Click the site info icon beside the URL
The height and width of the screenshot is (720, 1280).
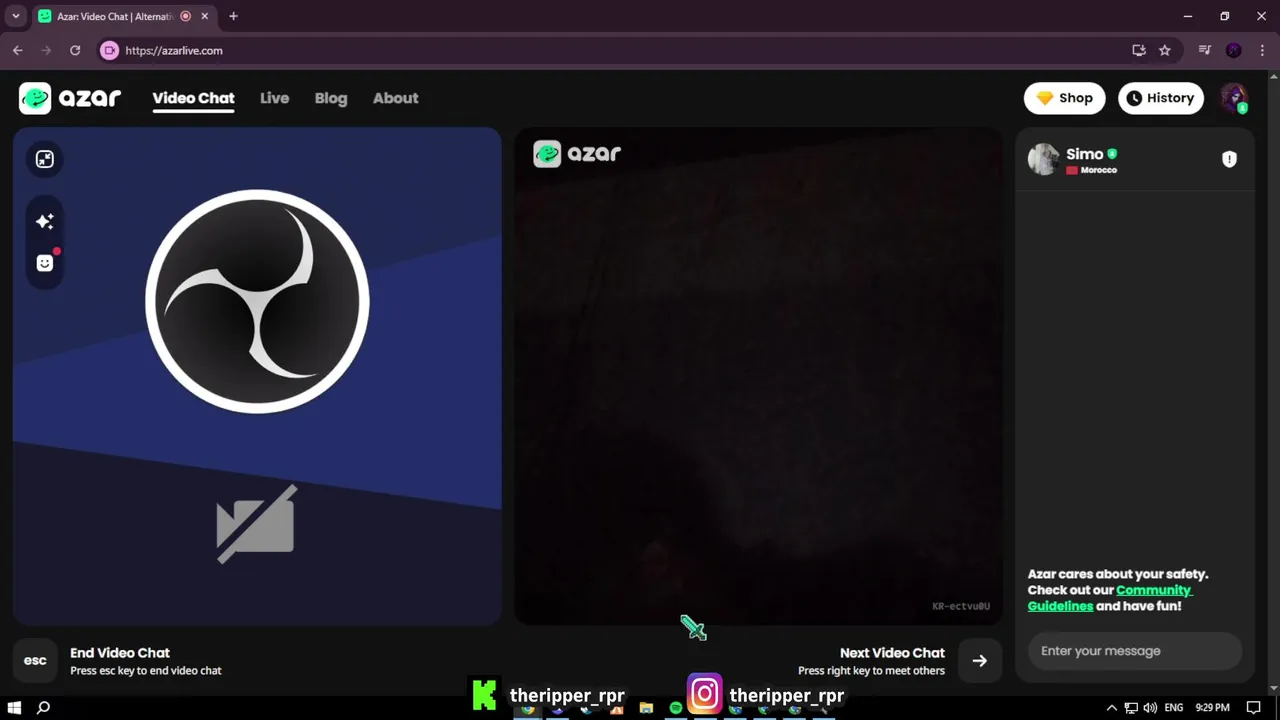tap(110, 50)
